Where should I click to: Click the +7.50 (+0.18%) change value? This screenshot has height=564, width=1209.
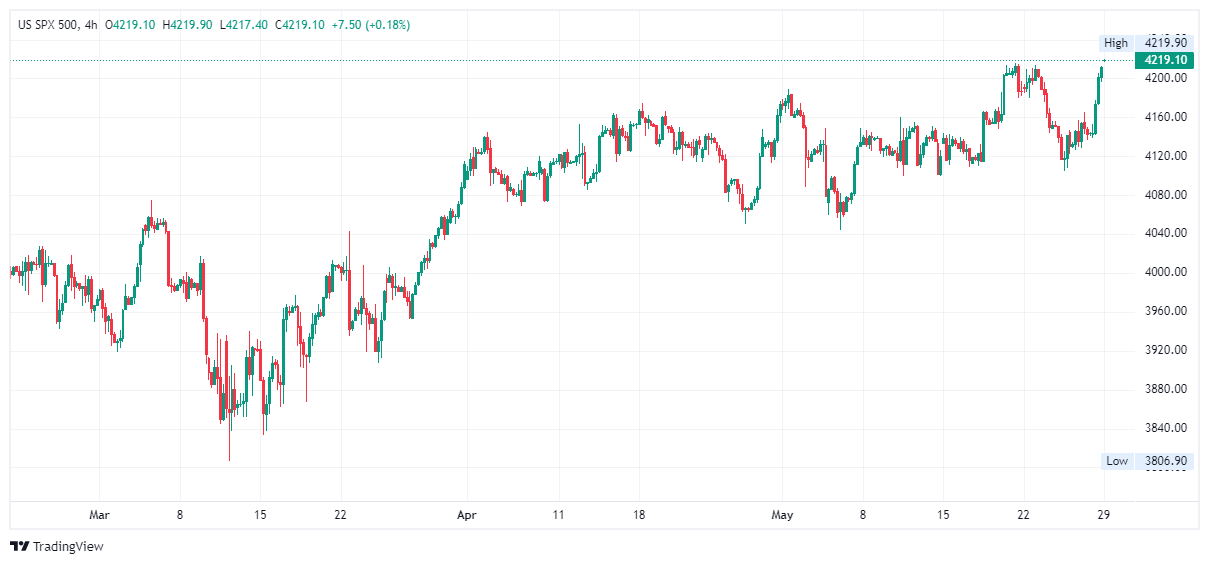coord(372,24)
